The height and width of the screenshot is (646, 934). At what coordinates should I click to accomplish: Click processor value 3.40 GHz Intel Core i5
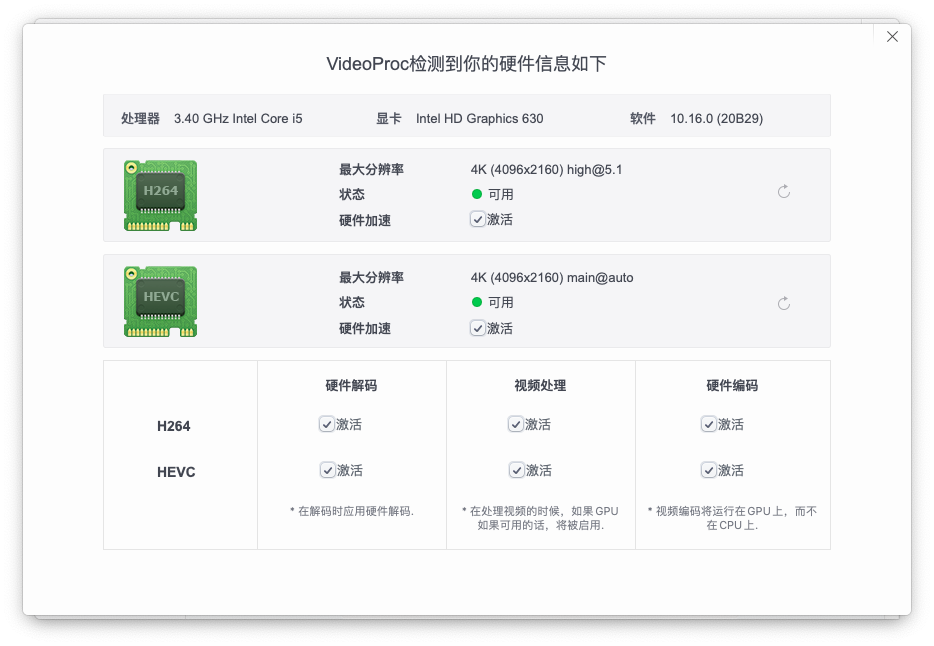point(238,118)
